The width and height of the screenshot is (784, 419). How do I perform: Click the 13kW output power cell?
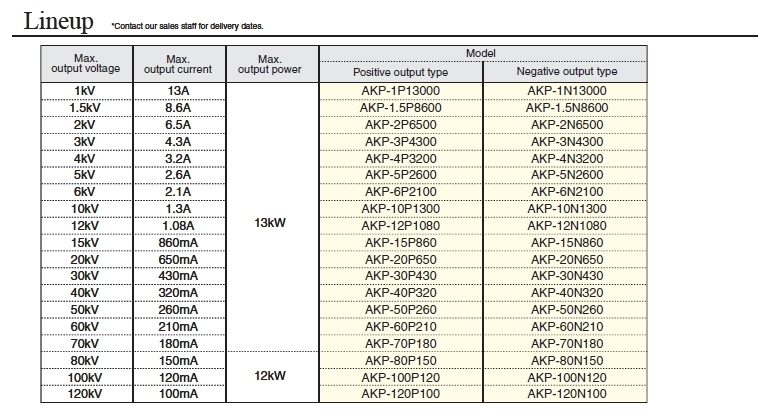[x=270, y=223]
